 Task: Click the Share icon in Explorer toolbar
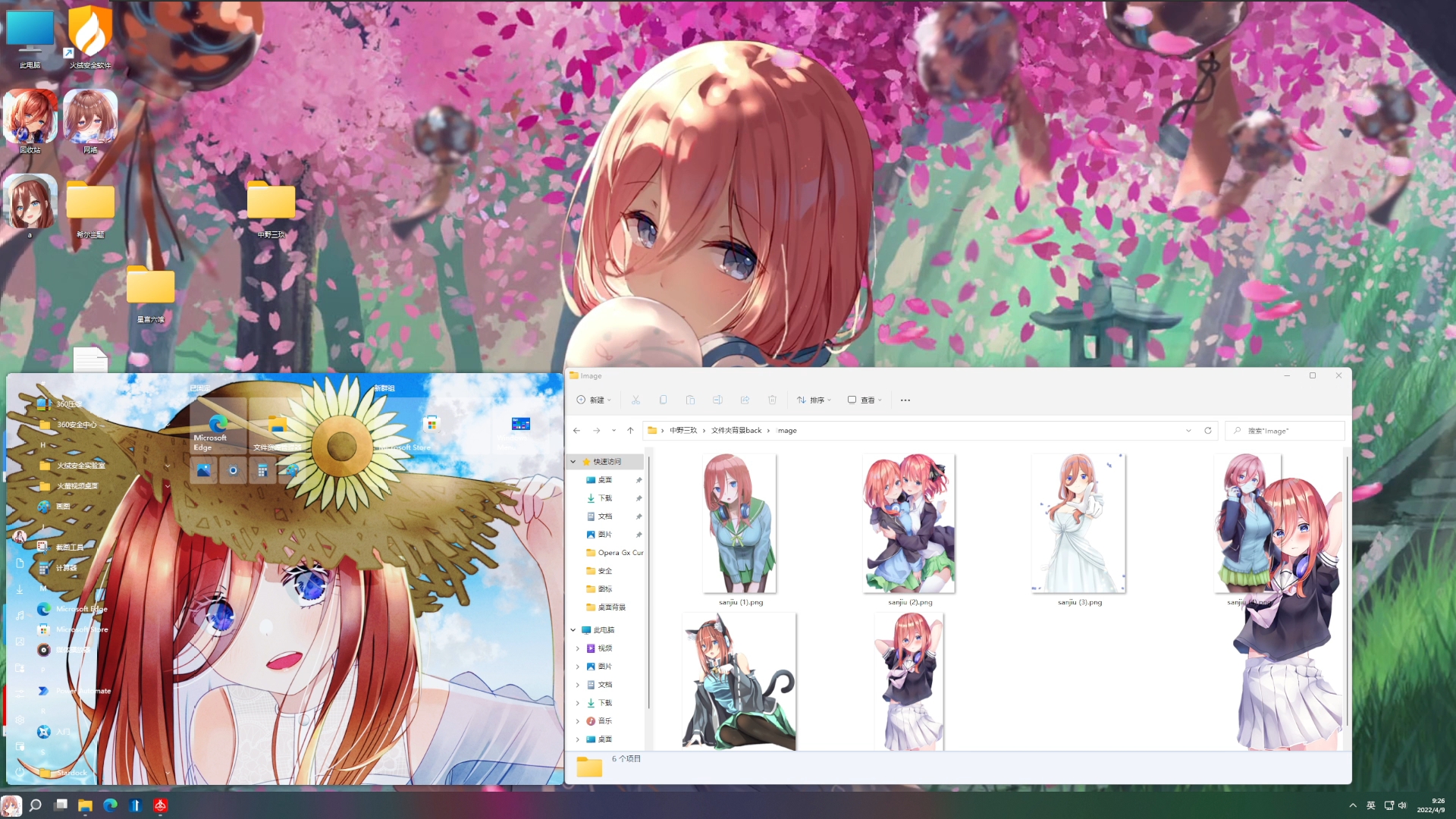click(x=745, y=400)
